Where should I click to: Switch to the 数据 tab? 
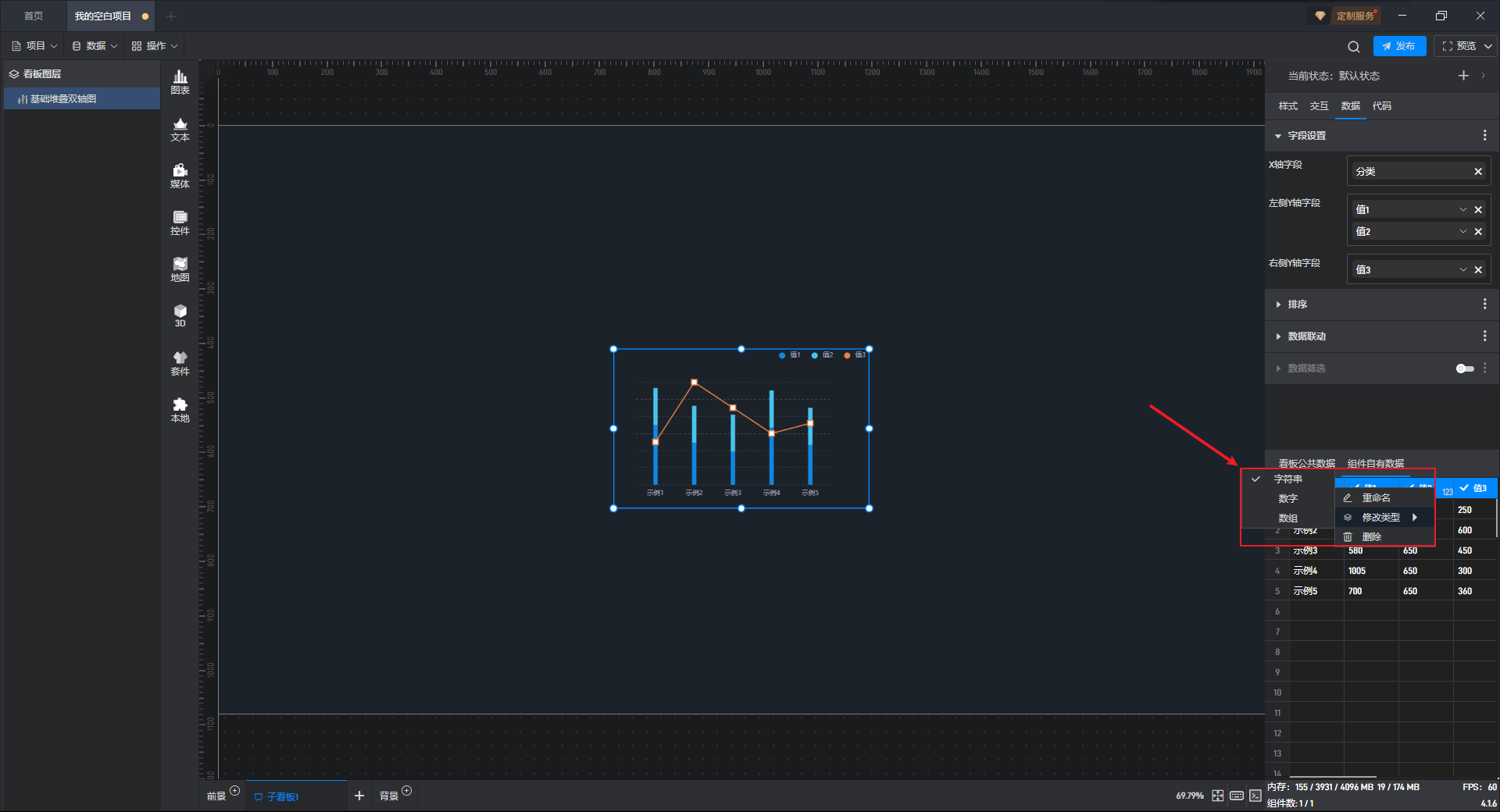pyautogui.click(x=1350, y=106)
